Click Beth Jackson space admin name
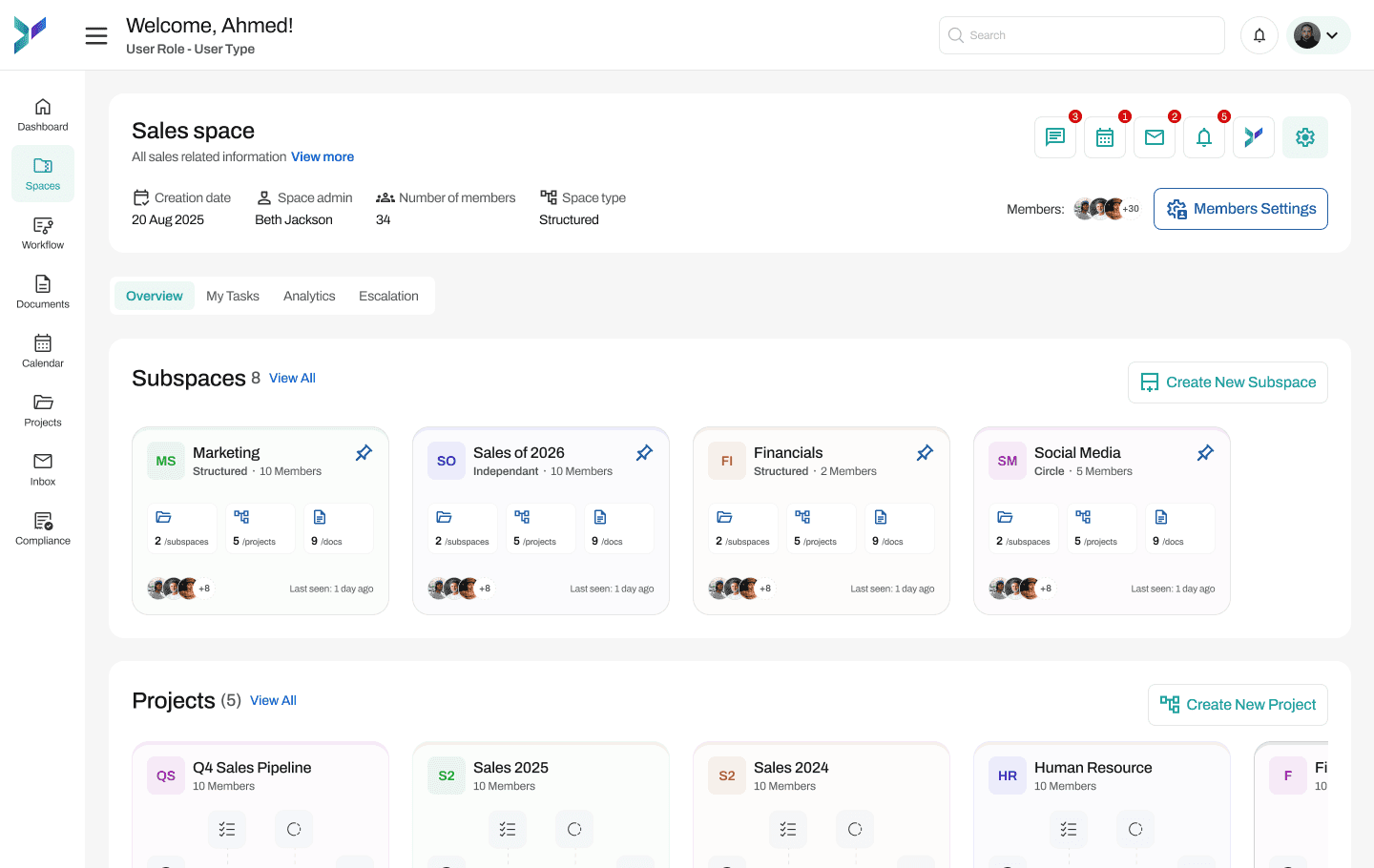 coord(294,219)
